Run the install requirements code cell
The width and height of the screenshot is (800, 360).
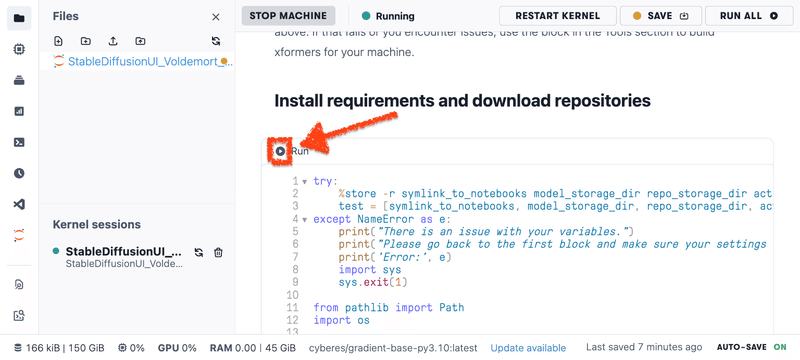(281, 151)
